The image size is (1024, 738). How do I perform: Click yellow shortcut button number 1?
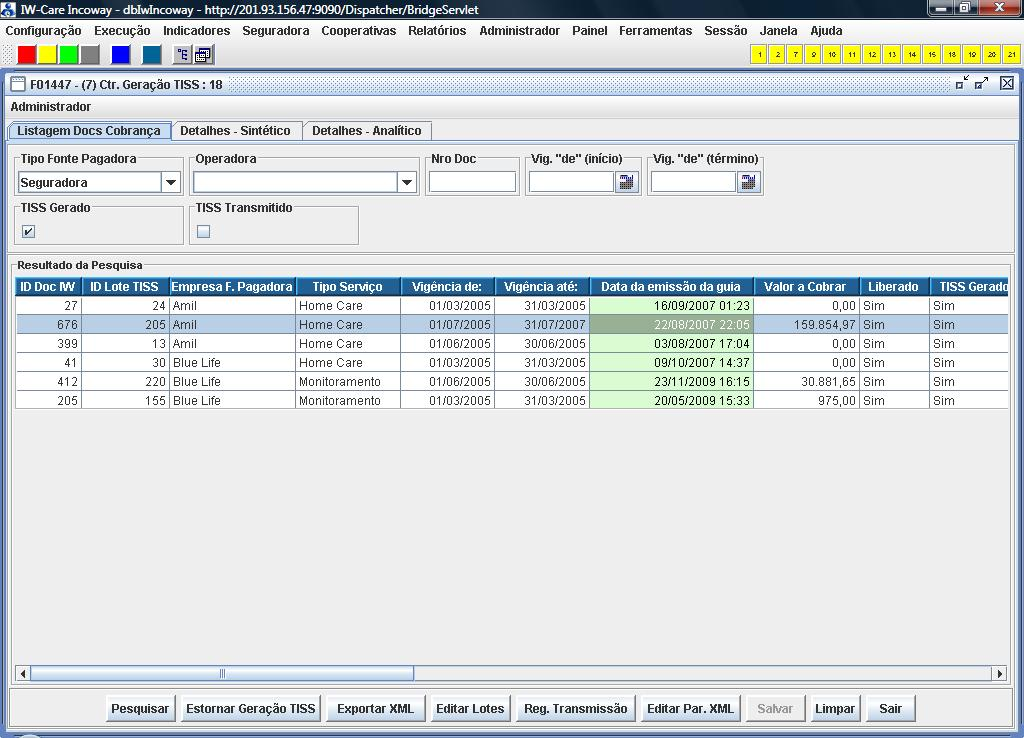pyautogui.click(x=759, y=55)
